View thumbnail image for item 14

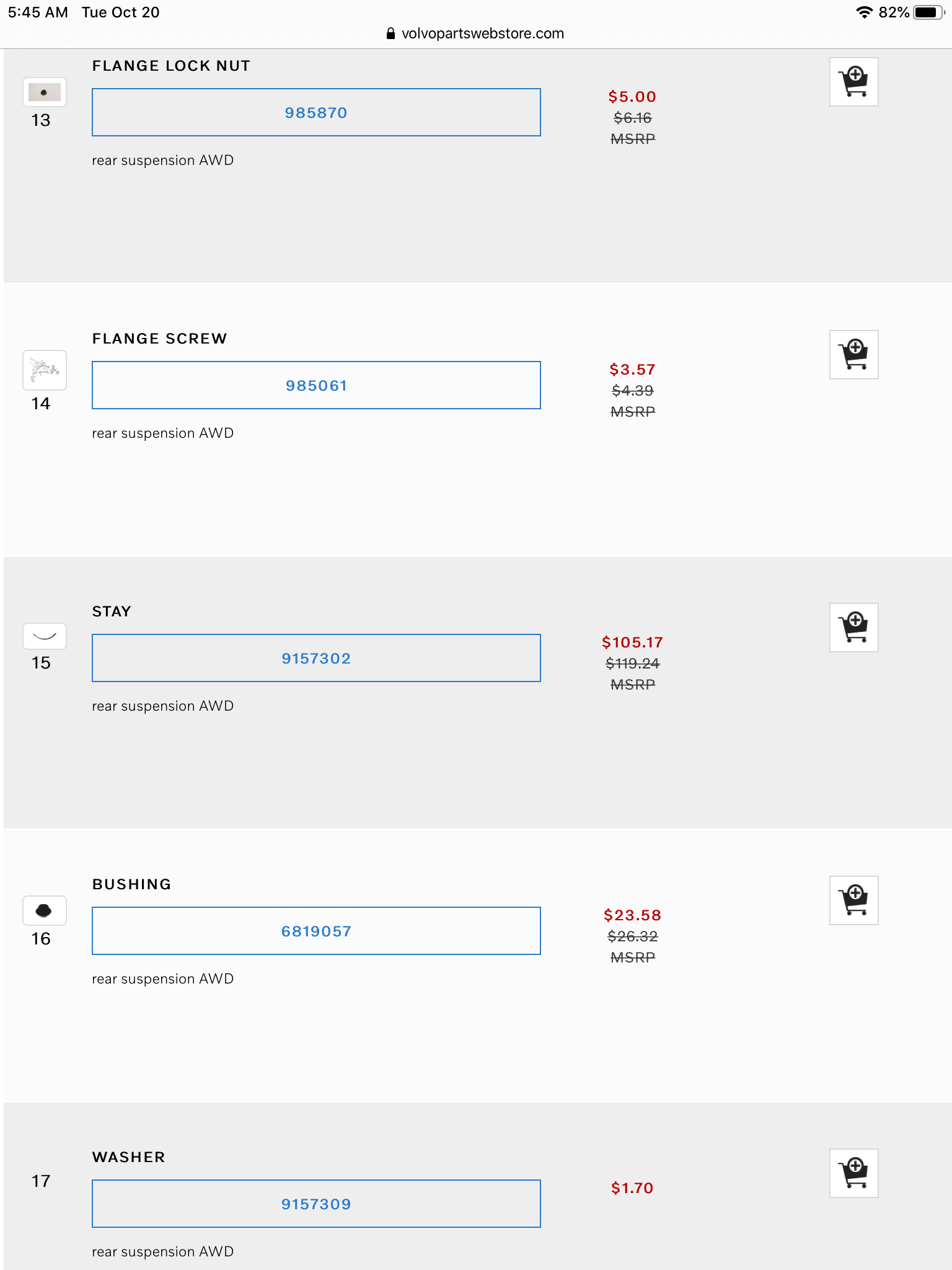44,370
